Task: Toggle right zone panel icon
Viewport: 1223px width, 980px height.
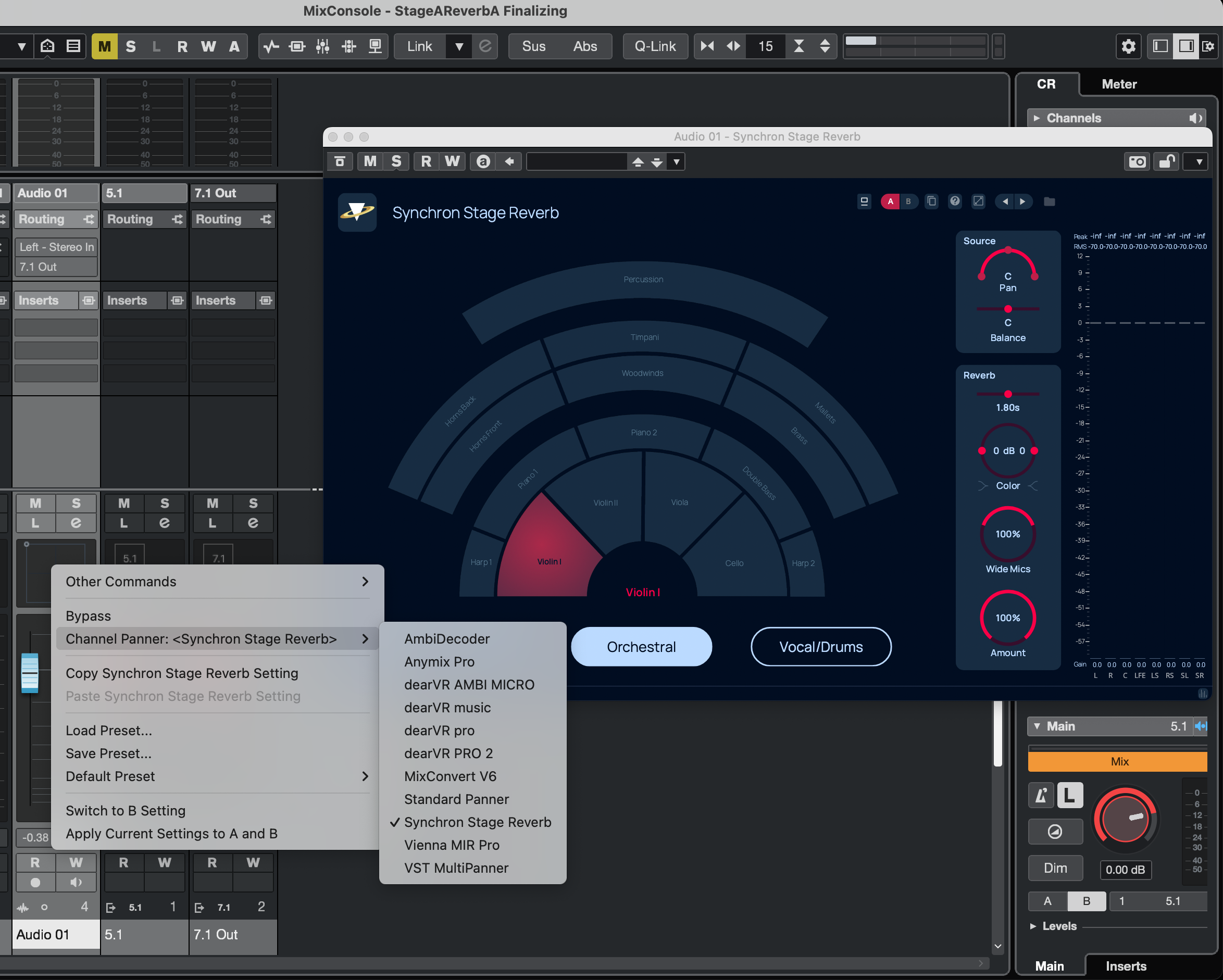Action: (x=1185, y=46)
